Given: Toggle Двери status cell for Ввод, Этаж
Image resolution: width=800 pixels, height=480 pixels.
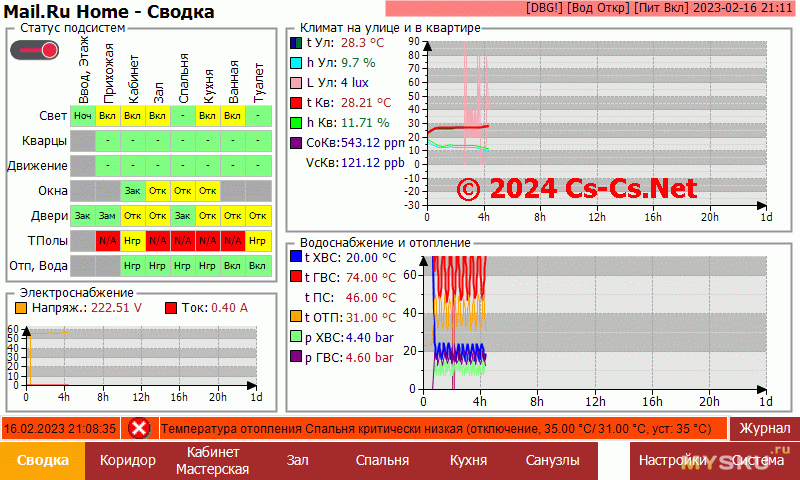Looking at the screenshot, I should [x=83, y=215].
